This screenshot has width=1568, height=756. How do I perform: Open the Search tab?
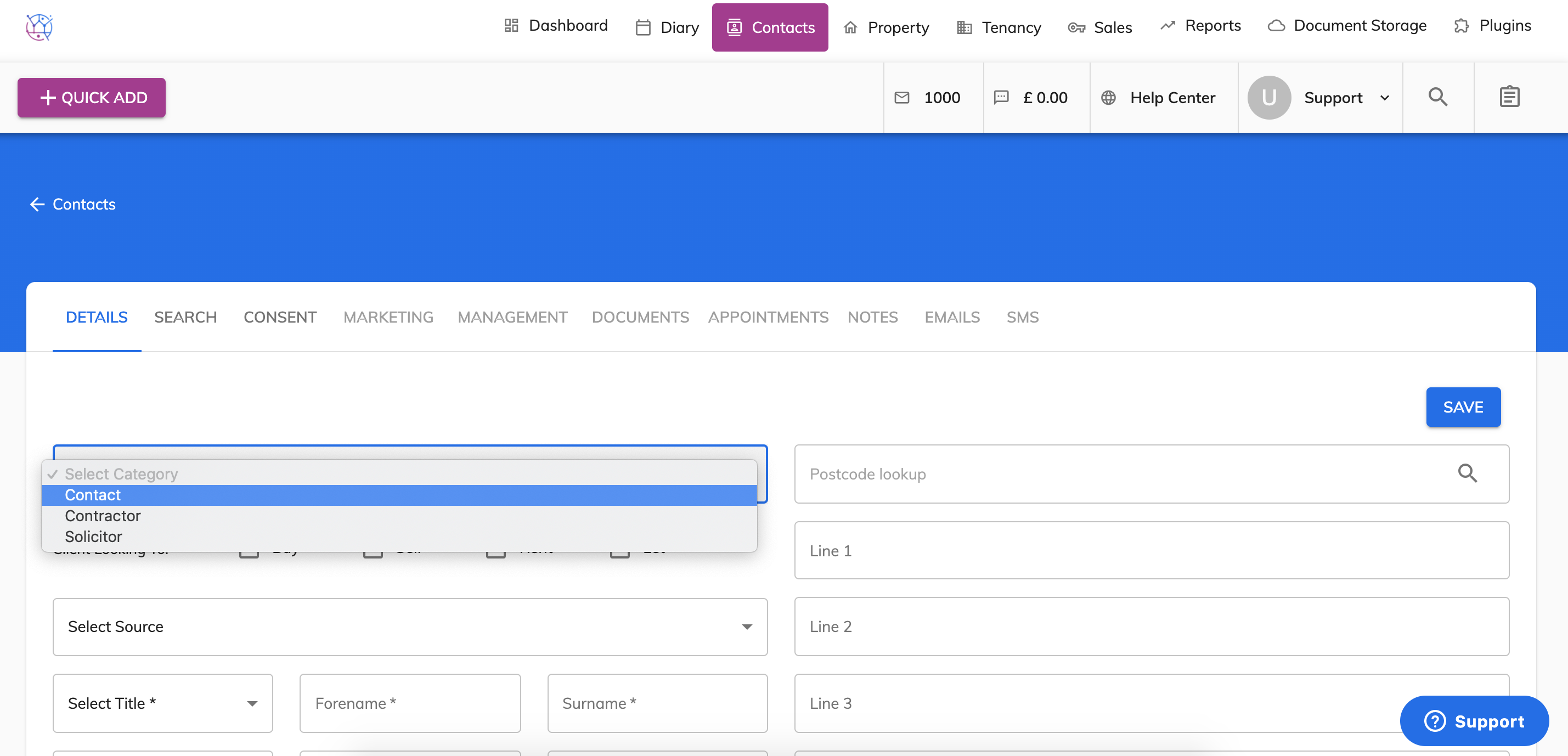point(185,317)
